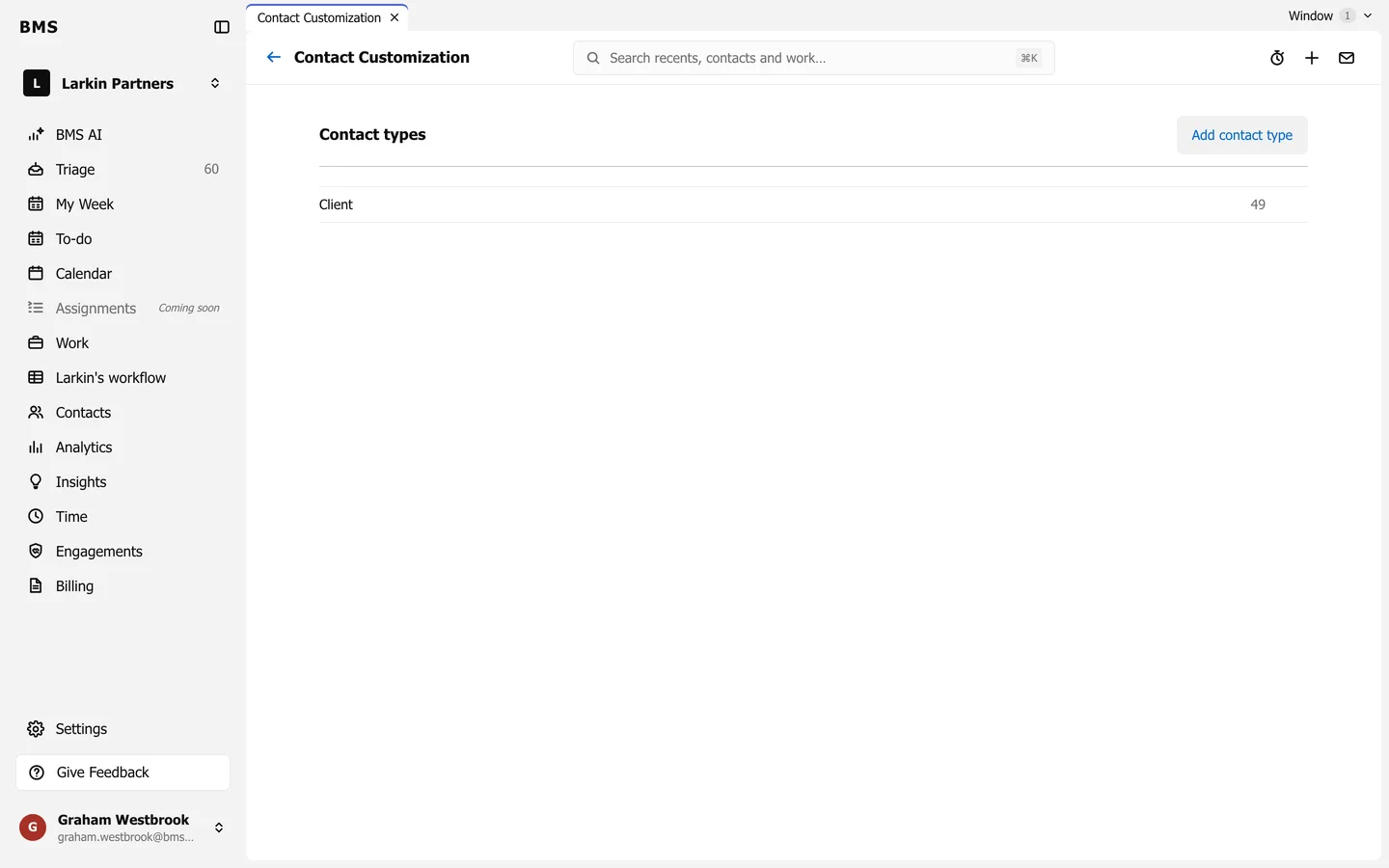Click Add contact type button
The width and height of the screenshot is (1389, 868).
click(x=1241, y=135)
